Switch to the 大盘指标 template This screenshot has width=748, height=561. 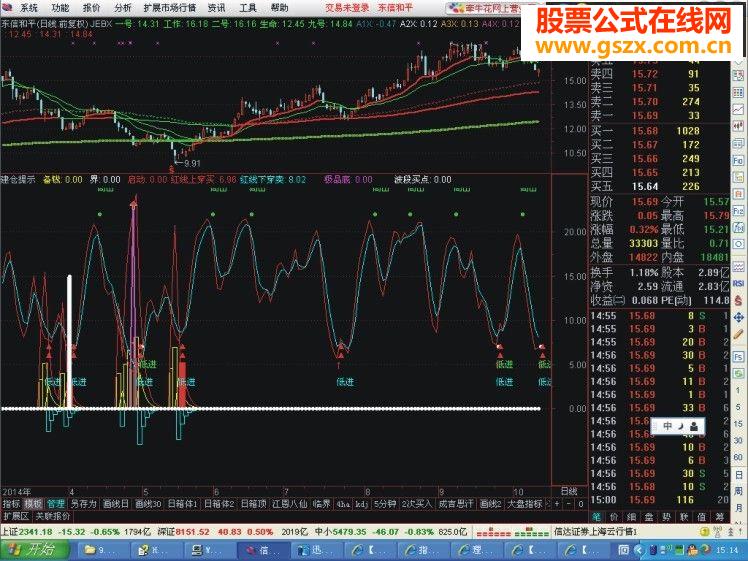point(524,504)
